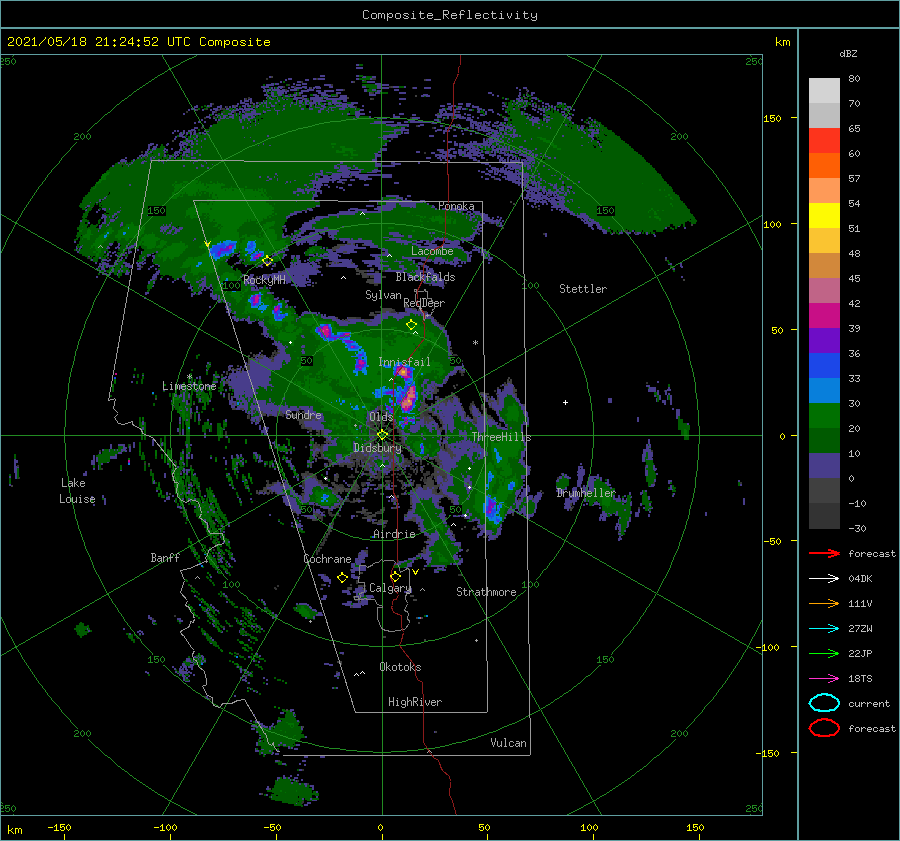
Task: Click the Drumheller label
Action: pyautogui.click(x=586, y=493)
